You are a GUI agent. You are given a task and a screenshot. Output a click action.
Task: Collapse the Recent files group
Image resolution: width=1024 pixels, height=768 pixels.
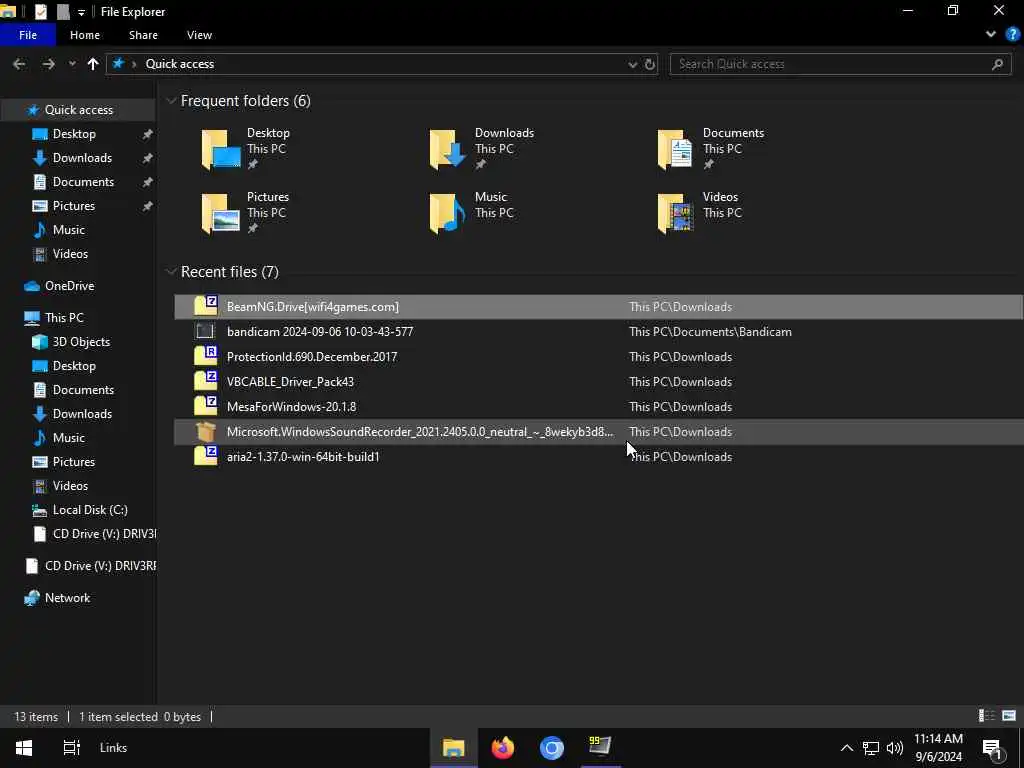pyautogui.click(x=171, y=272)
